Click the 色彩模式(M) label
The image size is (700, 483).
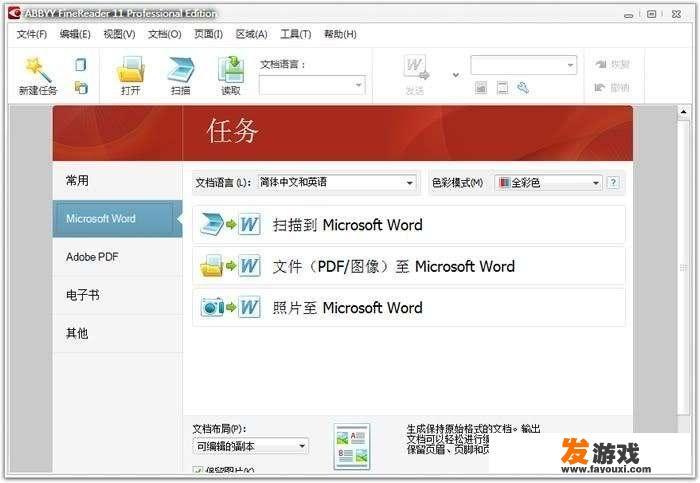pyautogui.click(x=457, y=183)
